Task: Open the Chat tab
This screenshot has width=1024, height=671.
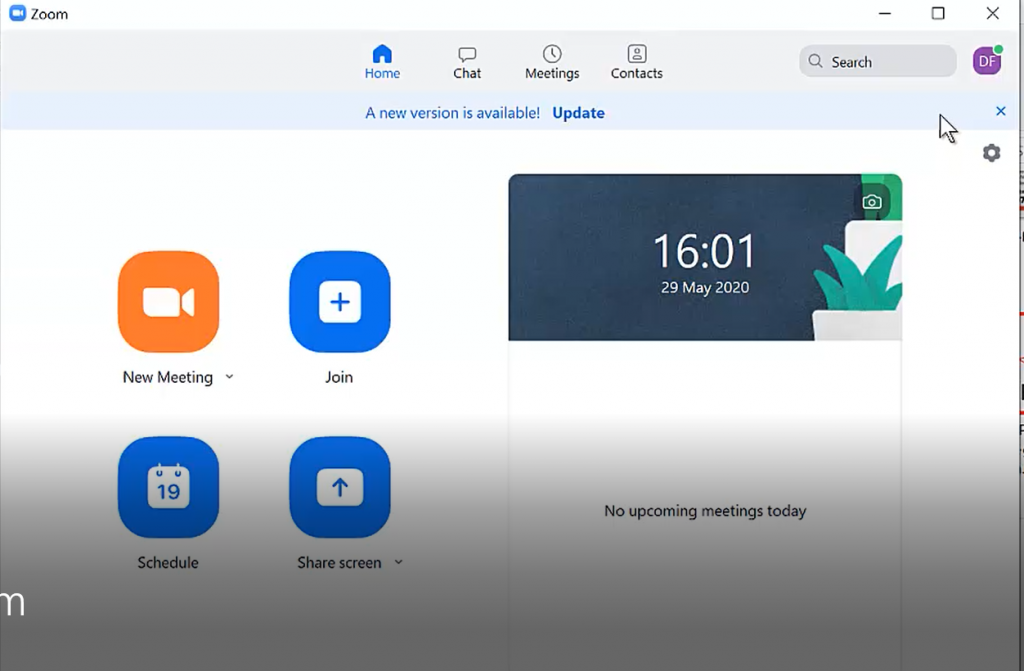Action: coord(467,62)
